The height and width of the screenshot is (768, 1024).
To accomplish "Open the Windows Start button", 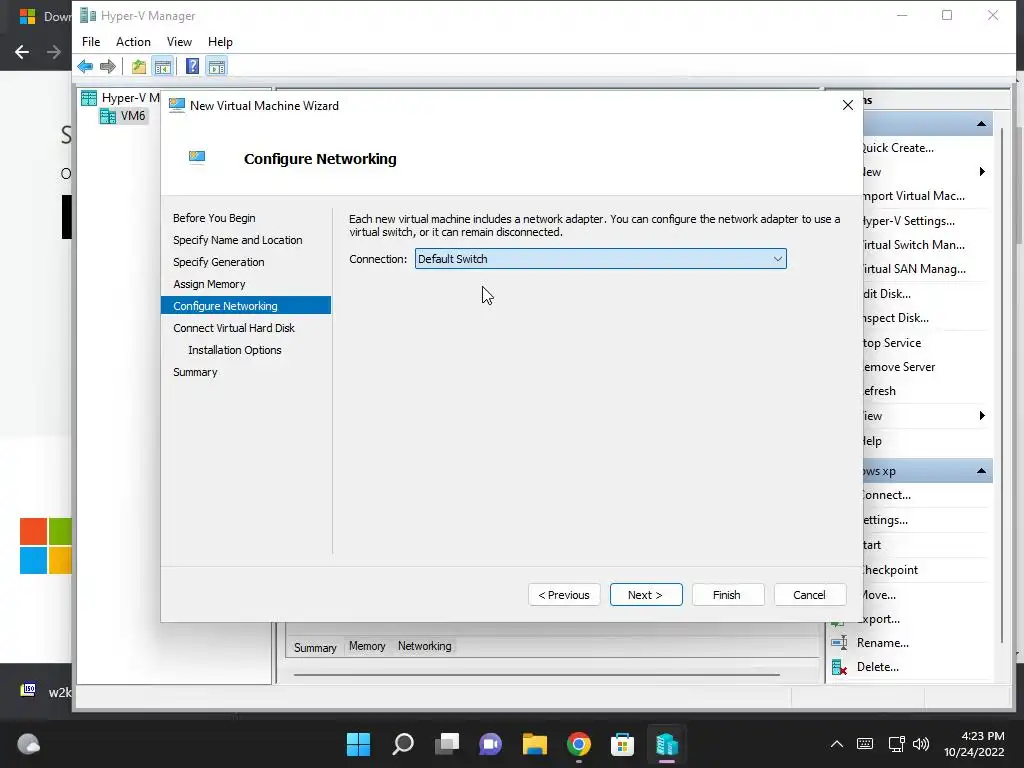I will coord(358,744).
